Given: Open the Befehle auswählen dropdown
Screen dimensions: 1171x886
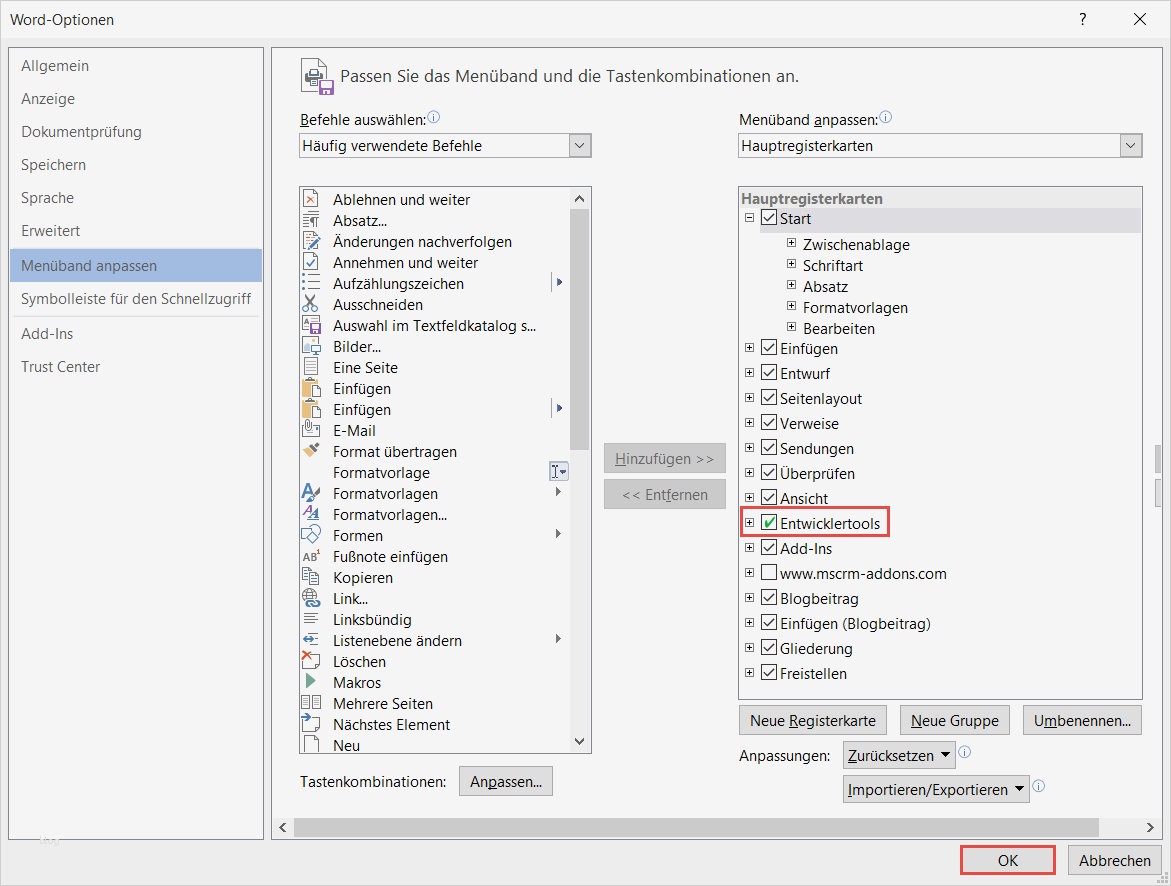Looking at the screenshot, I should point(580,146).
